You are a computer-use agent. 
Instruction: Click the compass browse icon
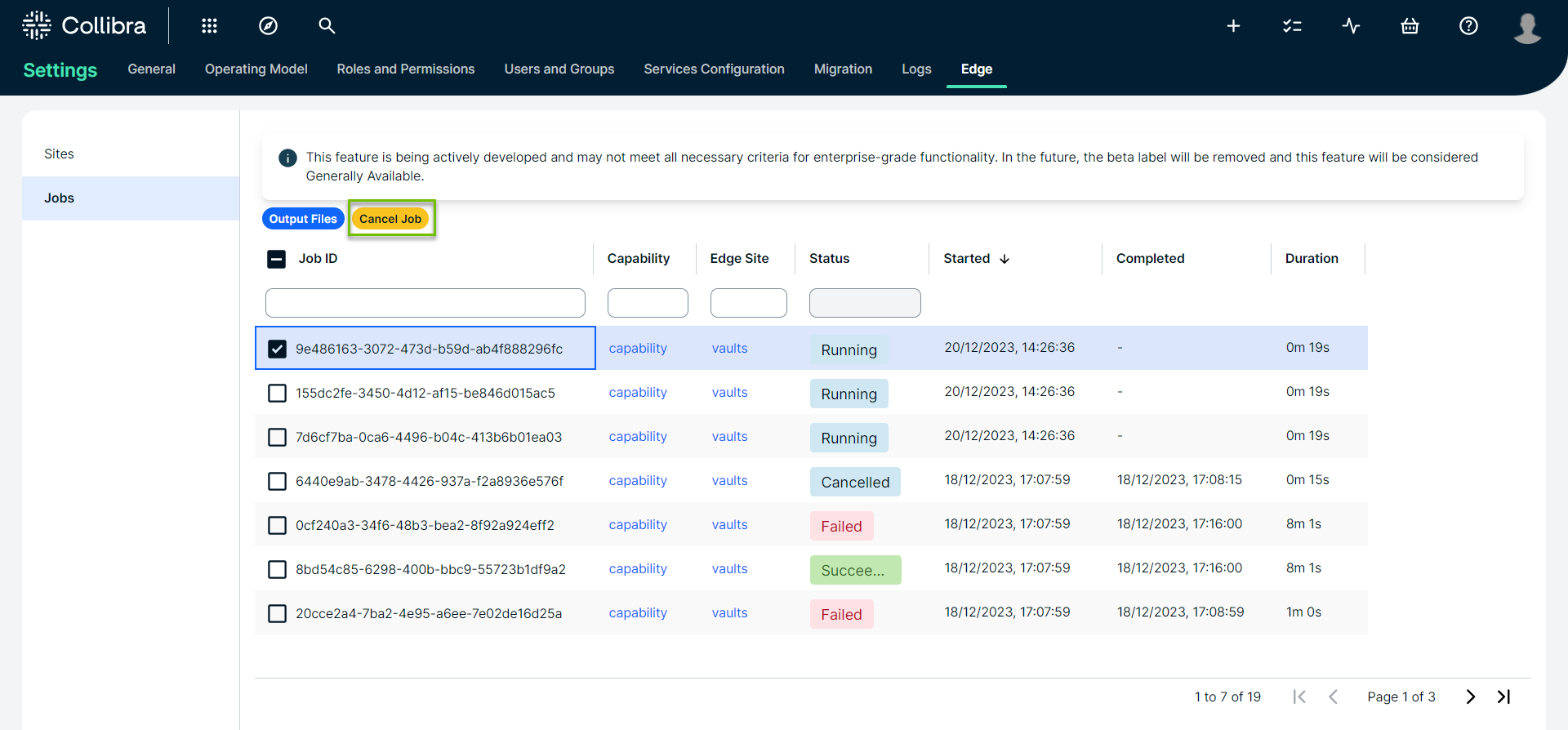tap(268, 26)
